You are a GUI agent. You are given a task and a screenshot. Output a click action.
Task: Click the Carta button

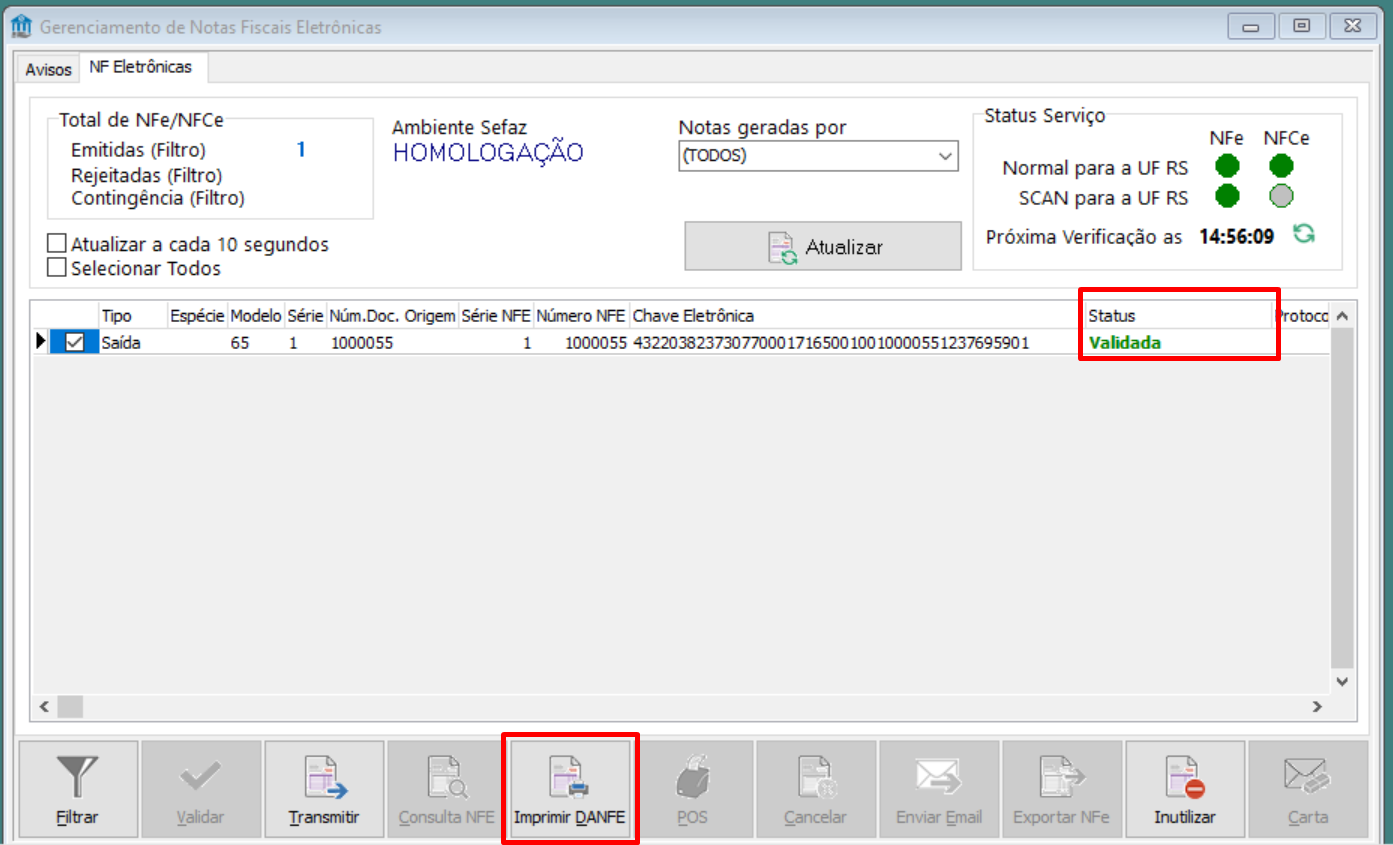[1308, 788]
